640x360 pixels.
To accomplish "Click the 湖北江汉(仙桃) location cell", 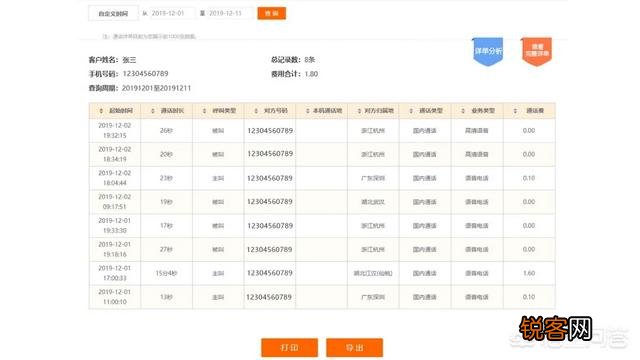I will click(373, 273).
